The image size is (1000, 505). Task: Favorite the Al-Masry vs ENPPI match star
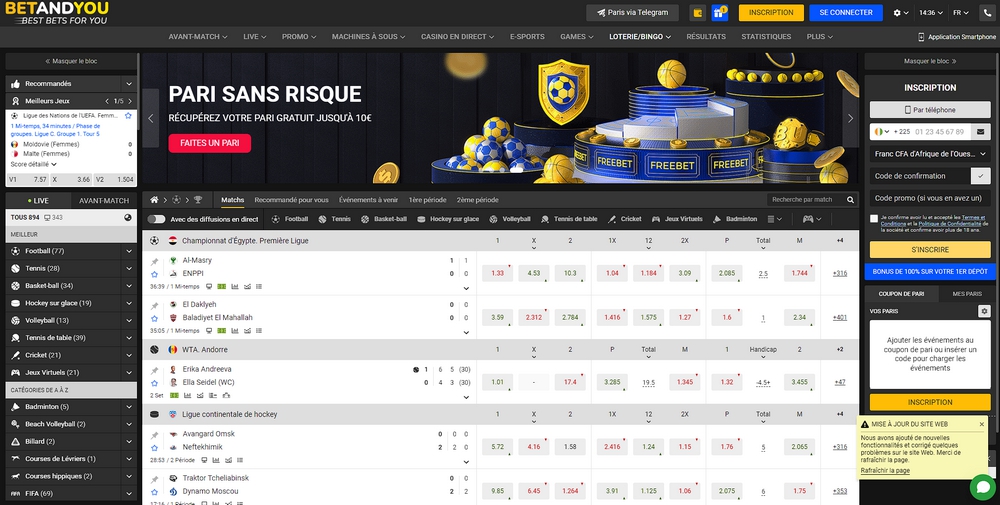pos(154,274)
